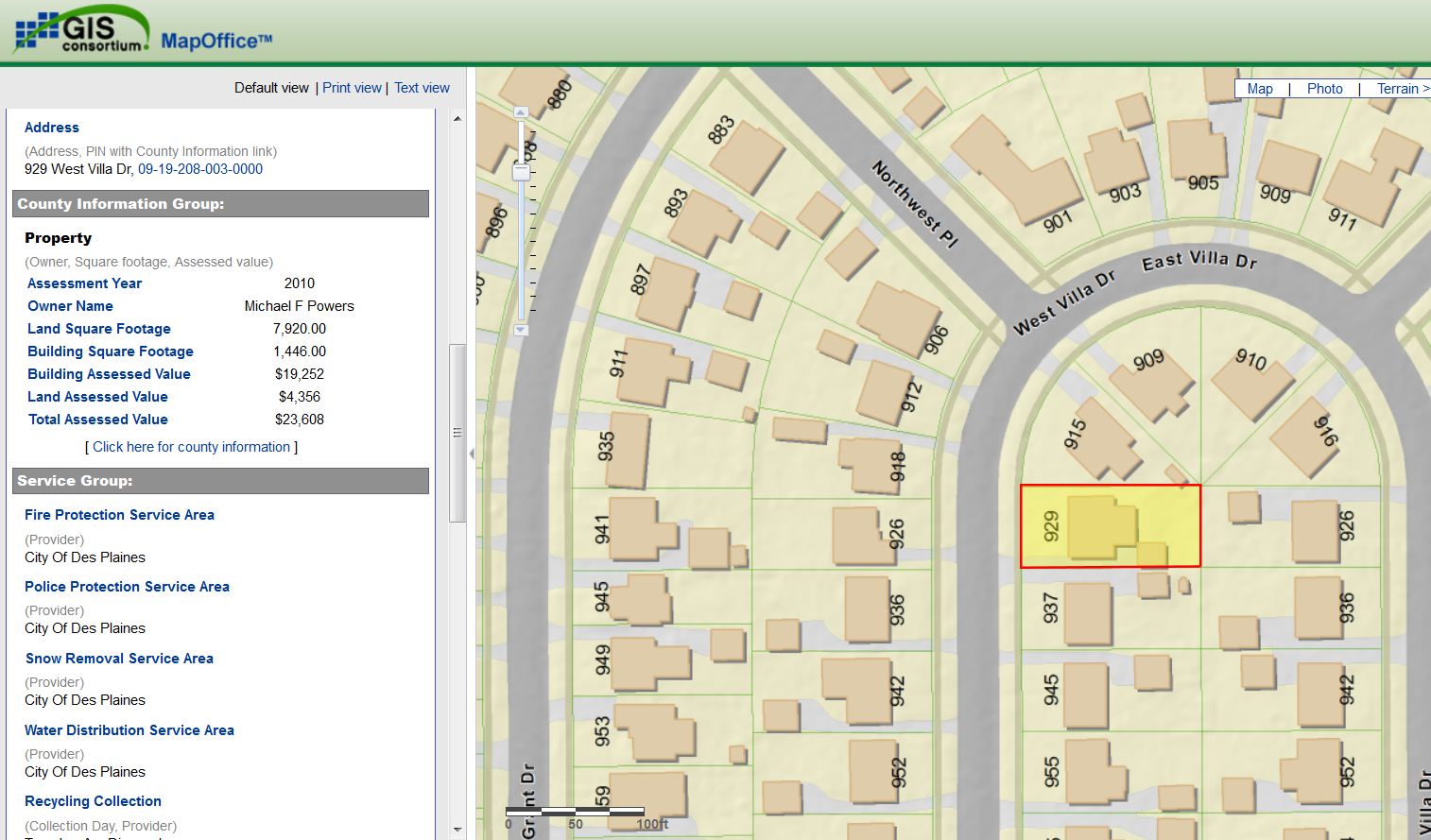This screenshot has height=840, width=1431.
Task: Open Recycling Collection details
Action: coord(93,800)
